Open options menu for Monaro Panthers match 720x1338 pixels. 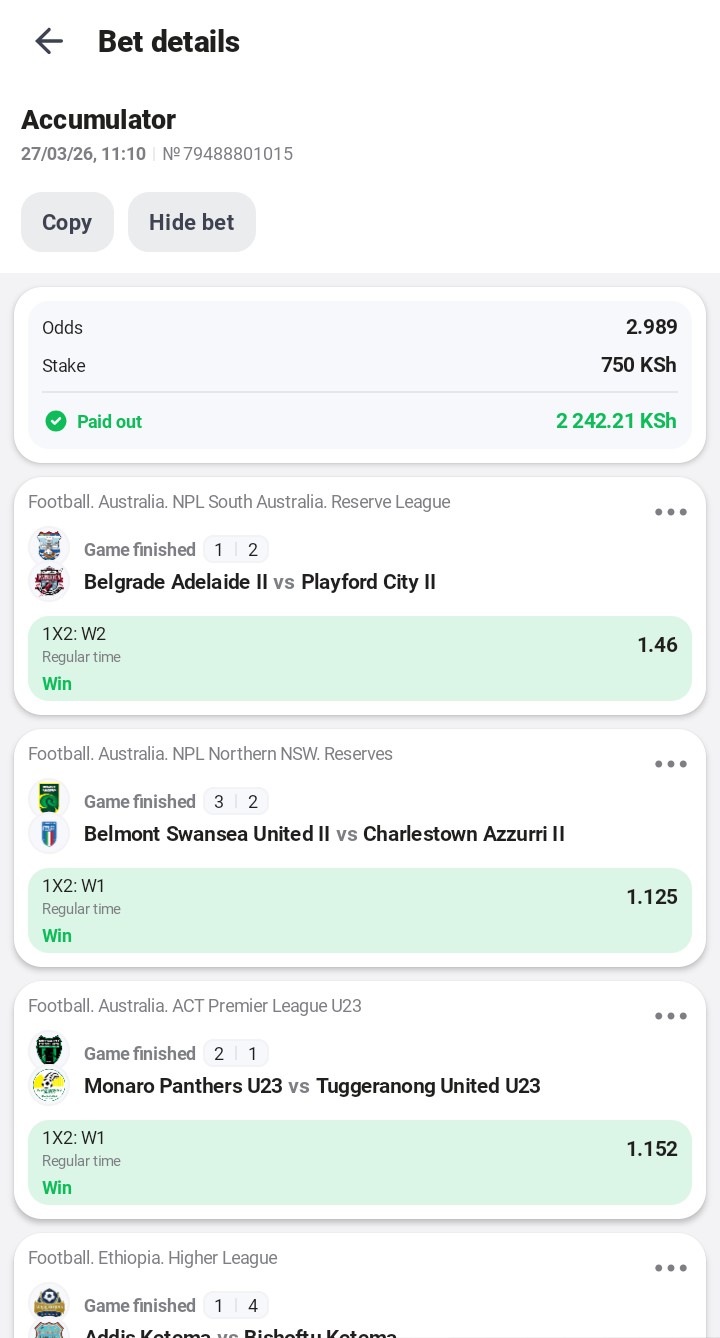point(670,1017)
